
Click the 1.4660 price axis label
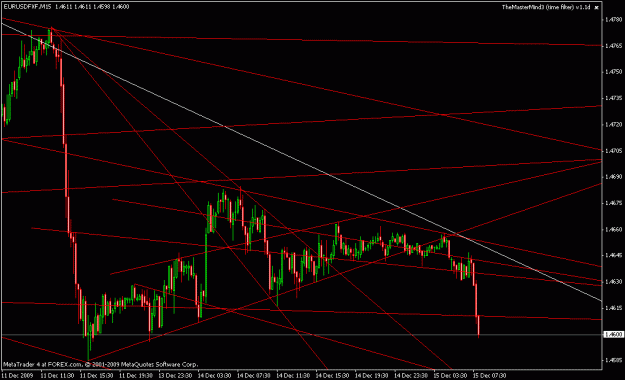click(613, 229)
